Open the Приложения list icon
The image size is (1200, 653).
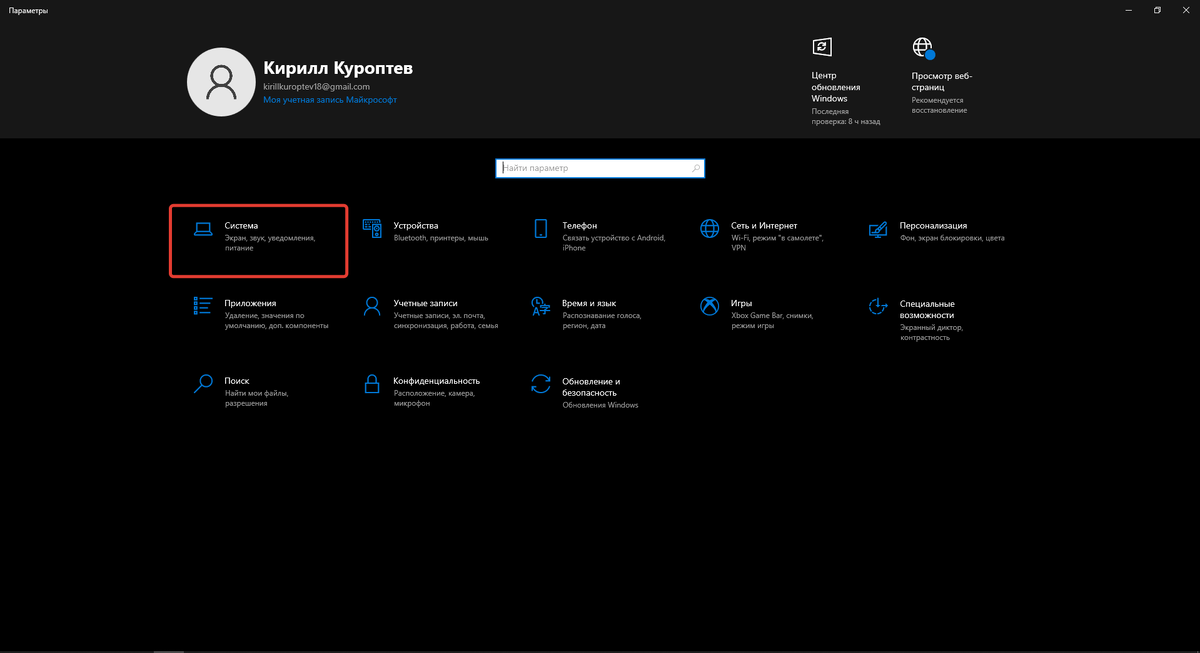point(203,306)
